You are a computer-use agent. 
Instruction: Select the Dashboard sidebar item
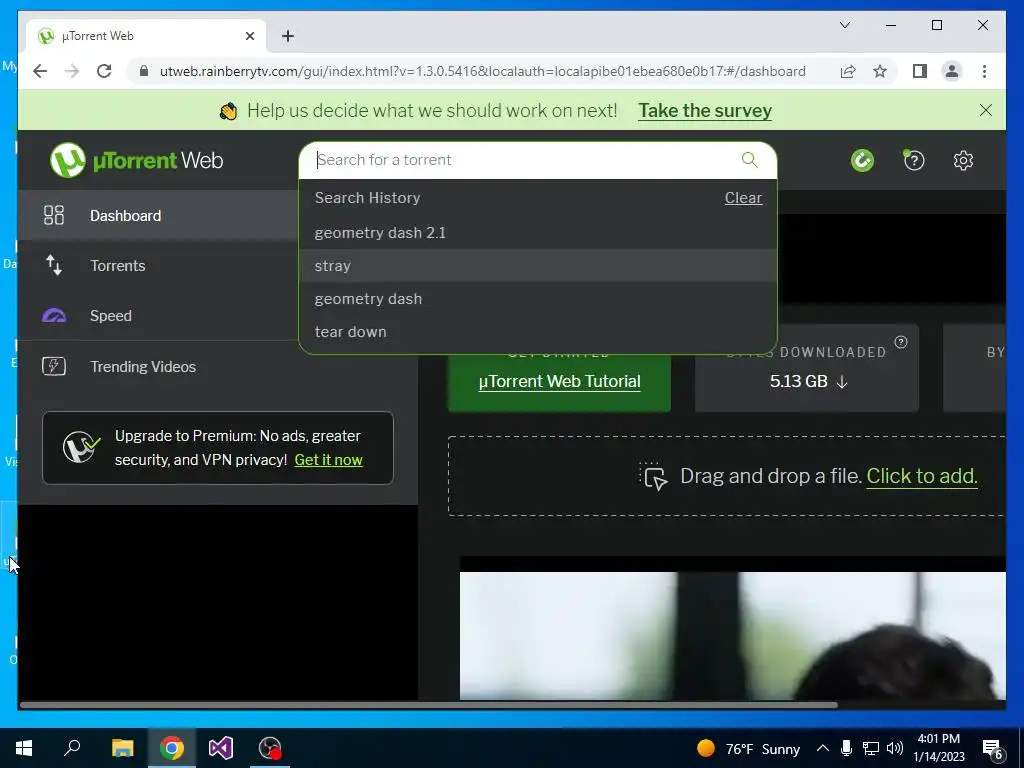[157, 216]
